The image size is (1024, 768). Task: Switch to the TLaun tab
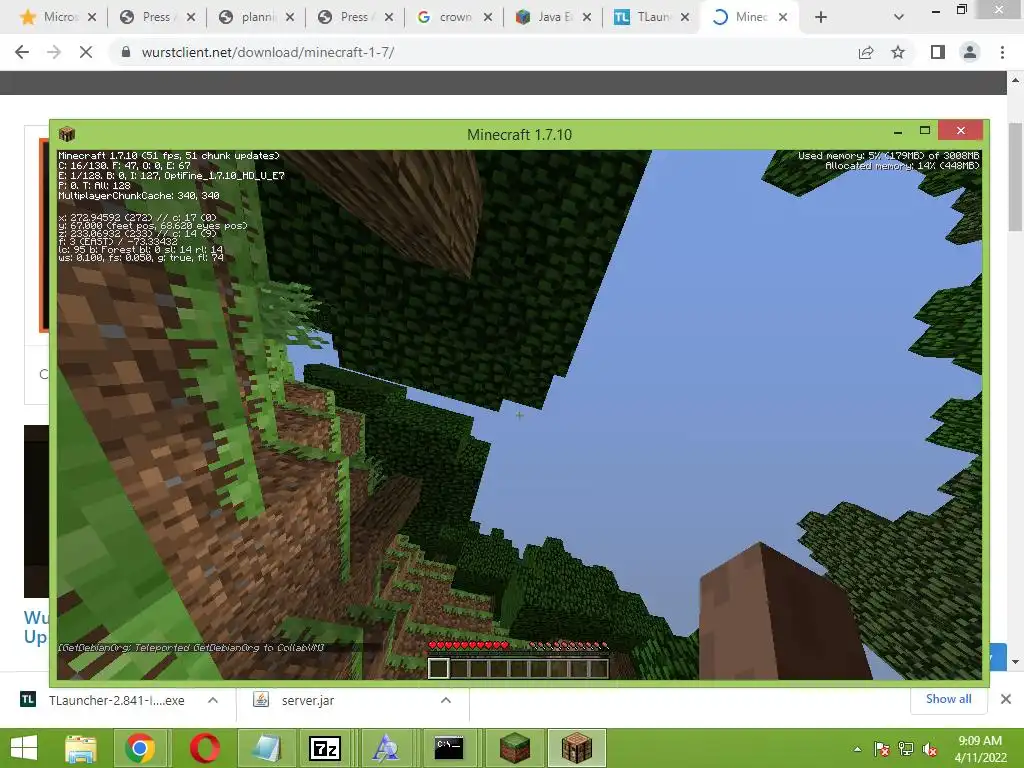650,17
